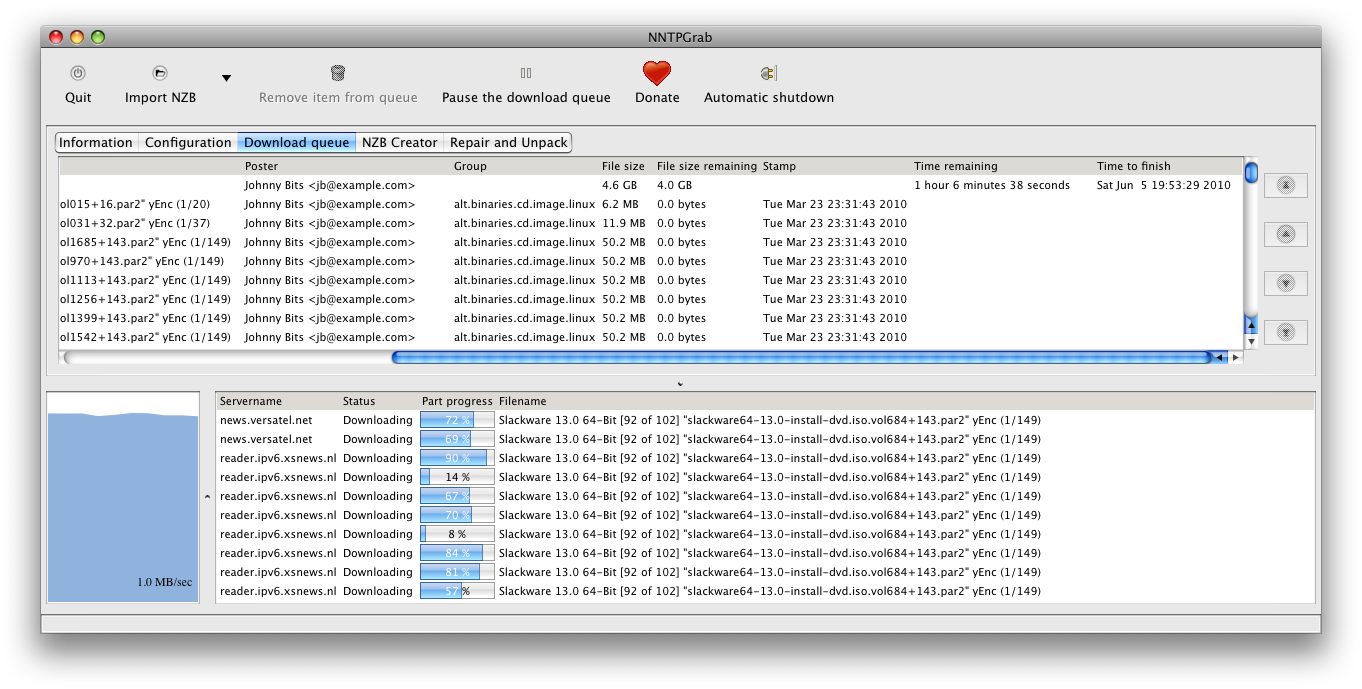The image size is (1362, 689).
Task: Switch to the Information tab
Action: 96,143
